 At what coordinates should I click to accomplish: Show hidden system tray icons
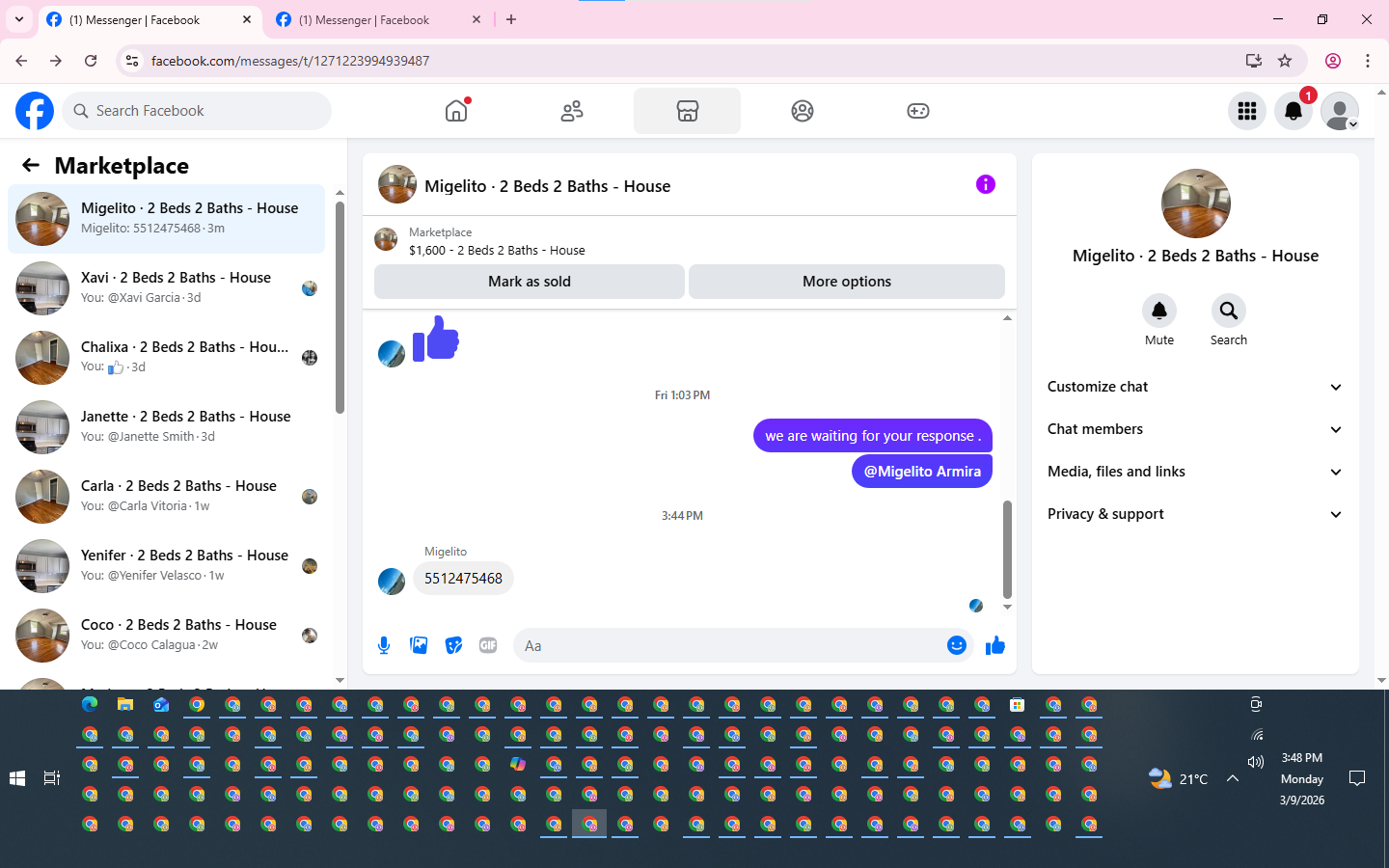(1233, 778)
